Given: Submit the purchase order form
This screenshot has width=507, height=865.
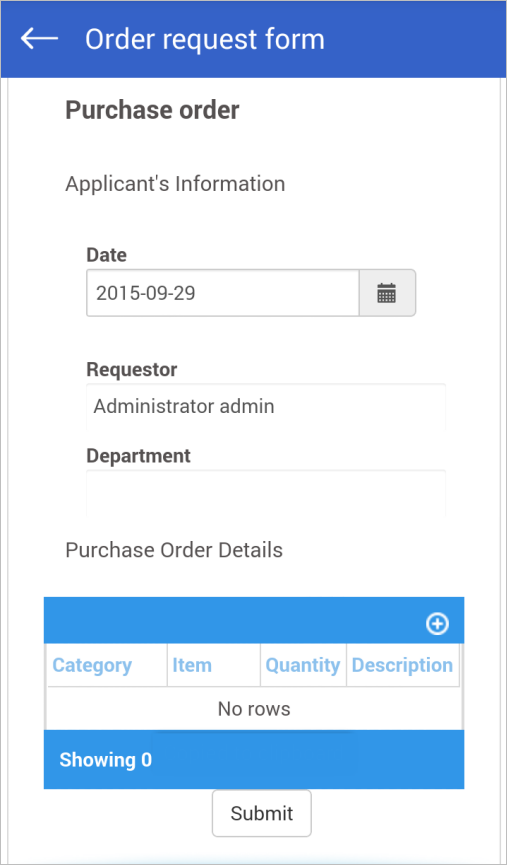Looking at the screenshot, I should pyautogui.click(x=261, y=813).
